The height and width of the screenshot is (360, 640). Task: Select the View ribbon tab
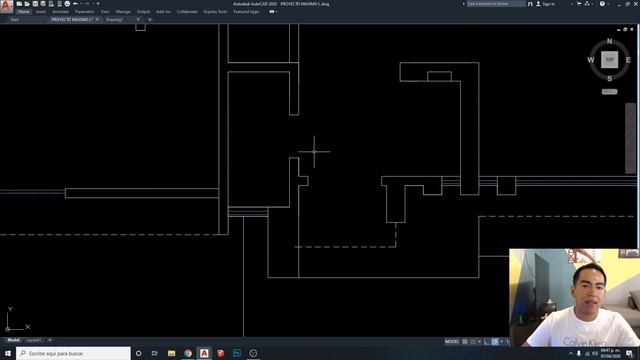(105, 12)
